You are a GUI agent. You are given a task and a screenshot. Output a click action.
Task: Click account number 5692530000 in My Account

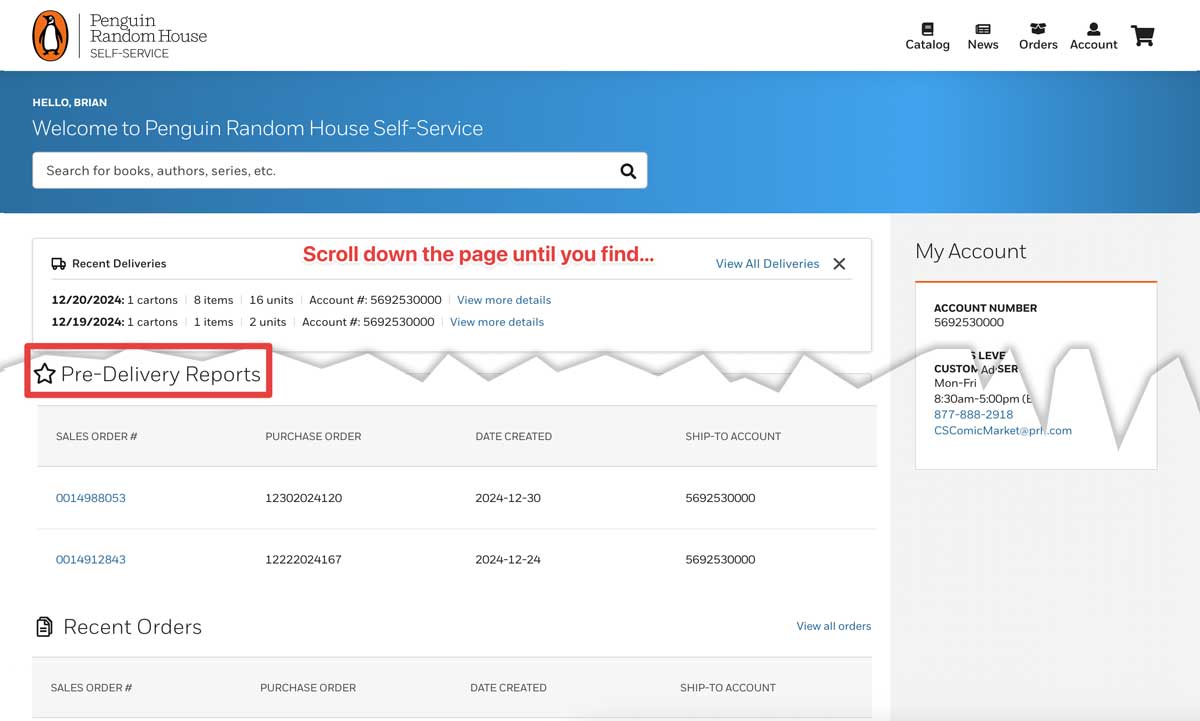point(969,323)
